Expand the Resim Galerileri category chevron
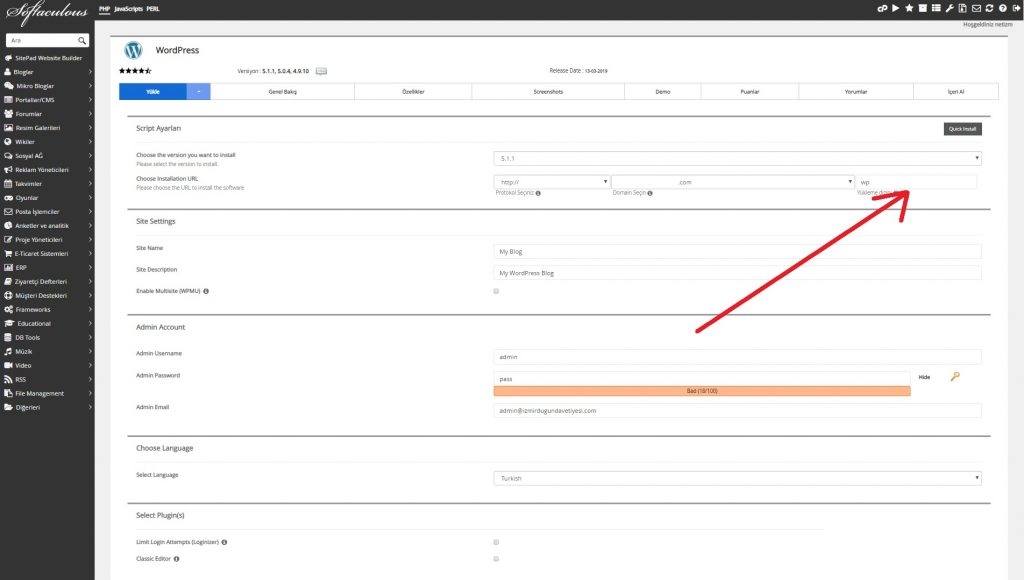Image resolution: width=1024 pixels, height=580 pixels. click(x=89, y=128)
